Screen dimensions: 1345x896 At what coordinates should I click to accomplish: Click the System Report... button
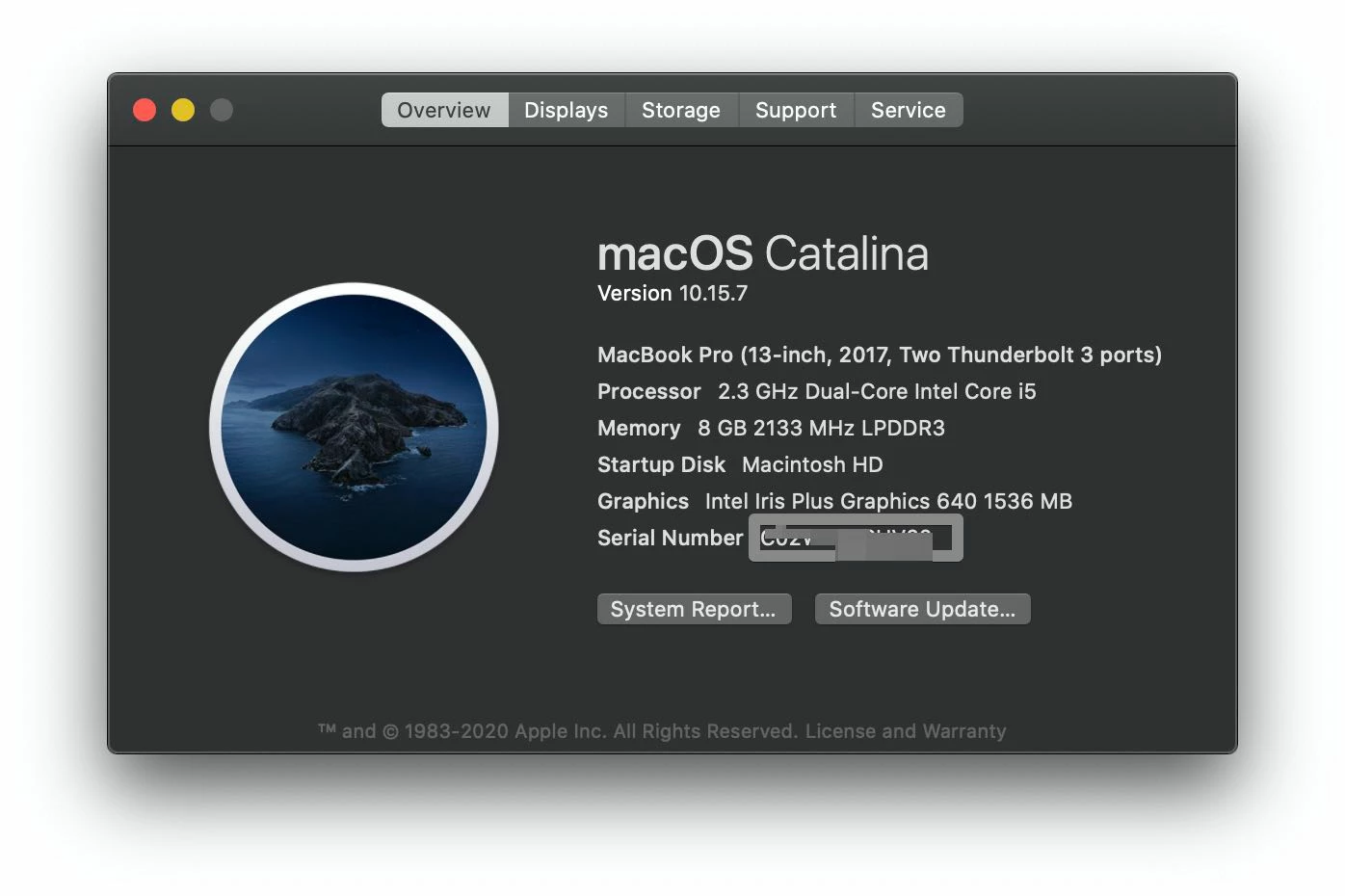[x=694, y=609]
